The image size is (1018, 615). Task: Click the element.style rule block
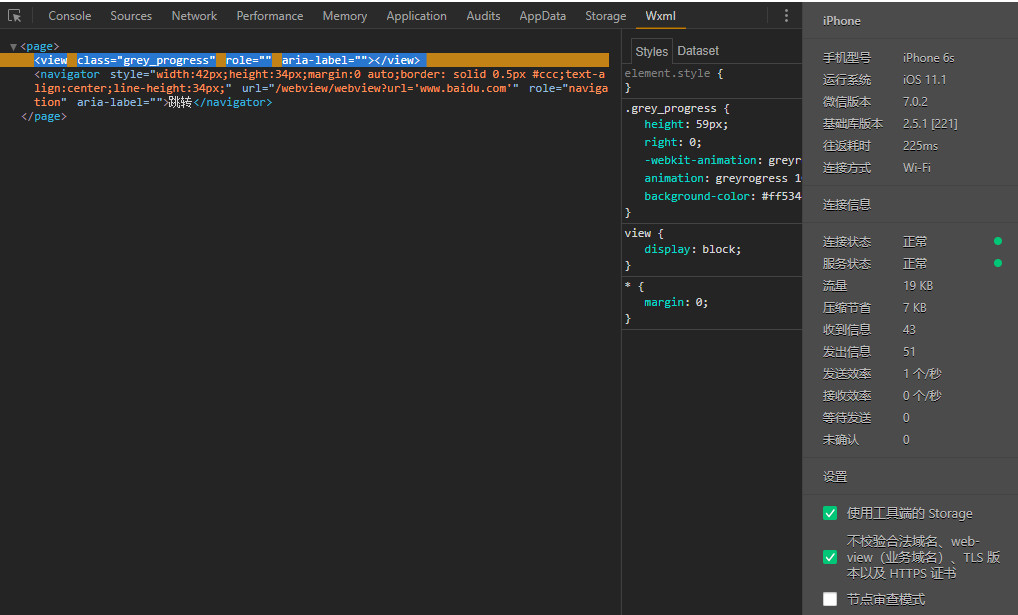coord(670,74)
